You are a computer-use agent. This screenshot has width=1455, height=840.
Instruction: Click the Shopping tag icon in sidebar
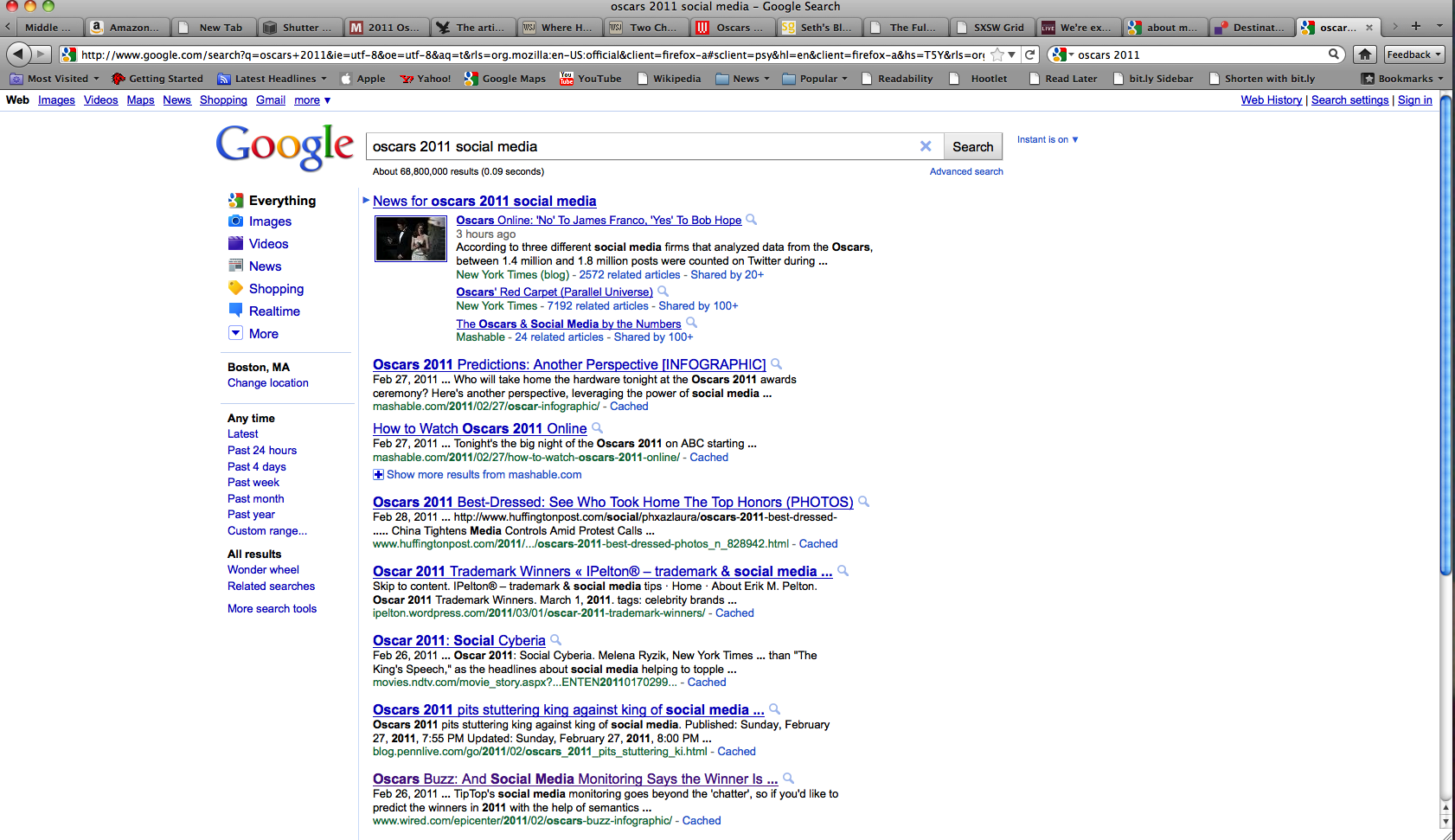click(235, 288)
